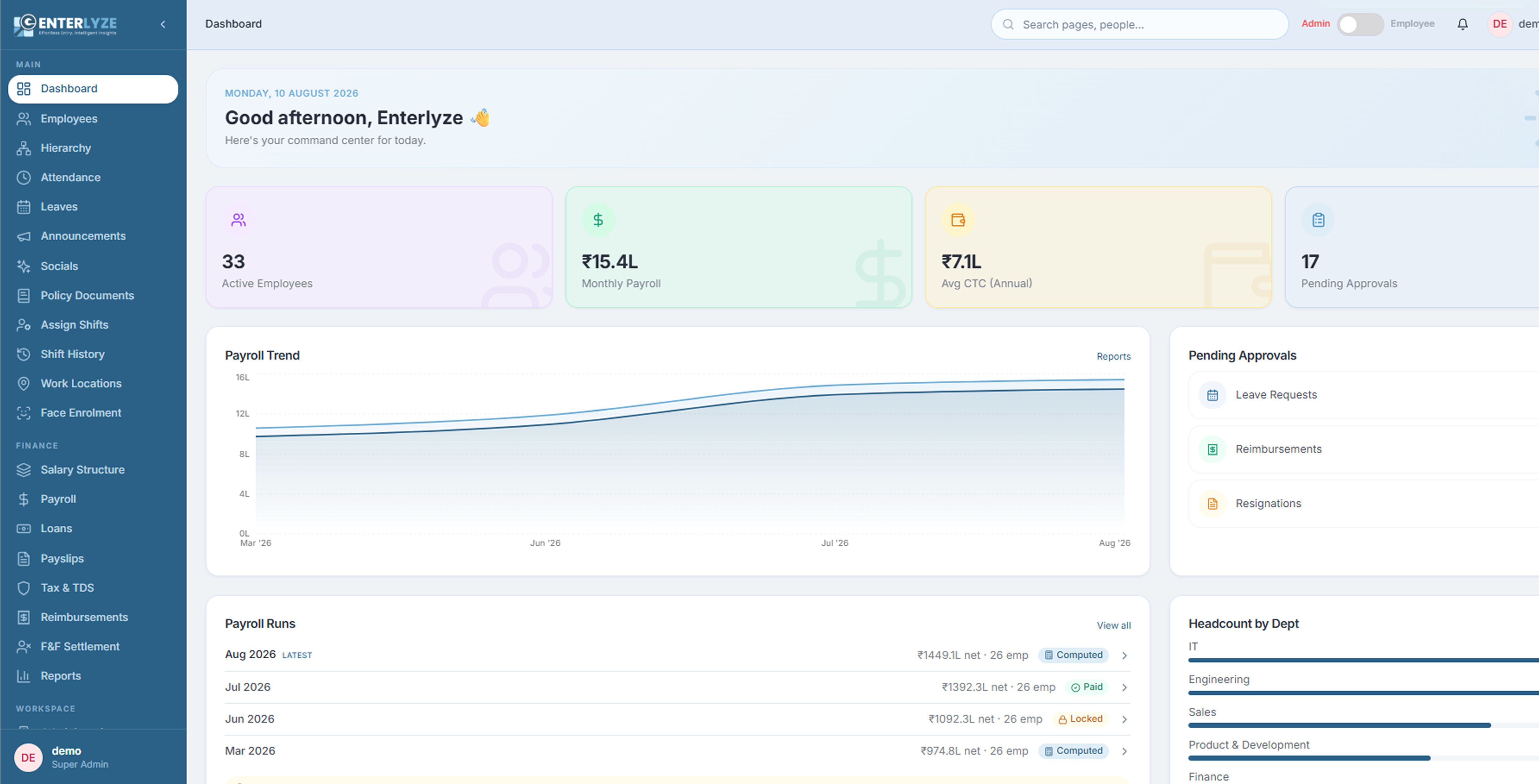Click the Payslips document icon

[23, 558]
